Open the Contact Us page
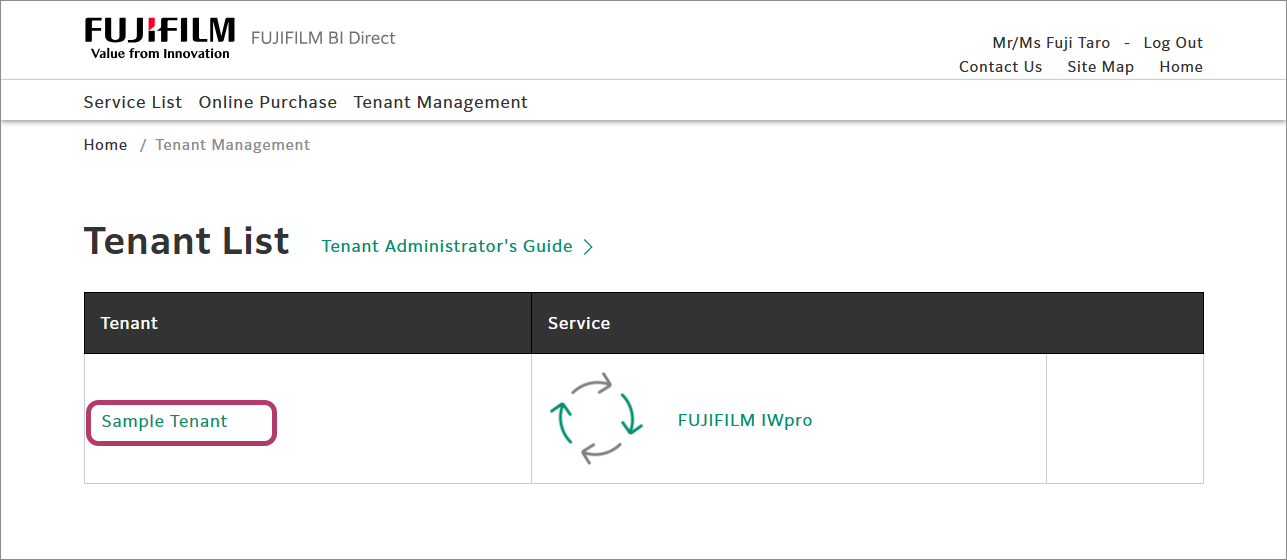 pyautogui.click(x=1000, y=67)
